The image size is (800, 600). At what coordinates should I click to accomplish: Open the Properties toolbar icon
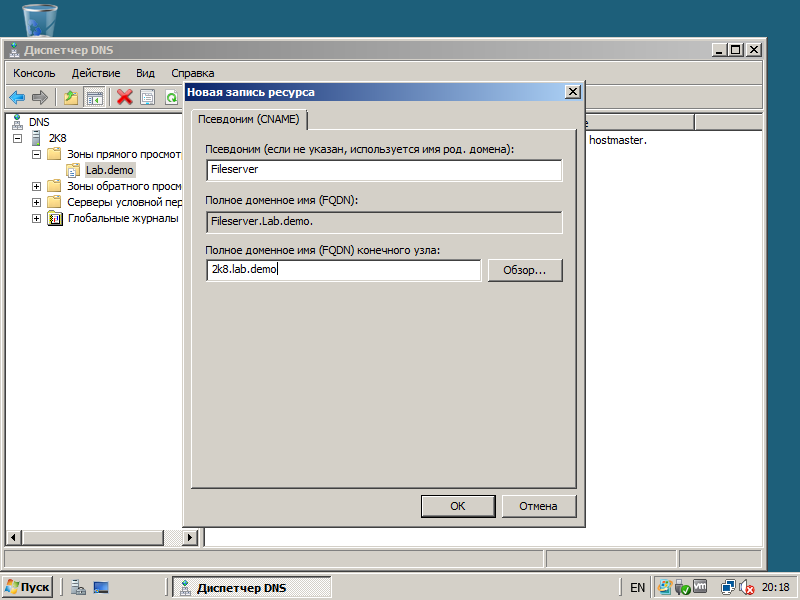click(147, 97)
